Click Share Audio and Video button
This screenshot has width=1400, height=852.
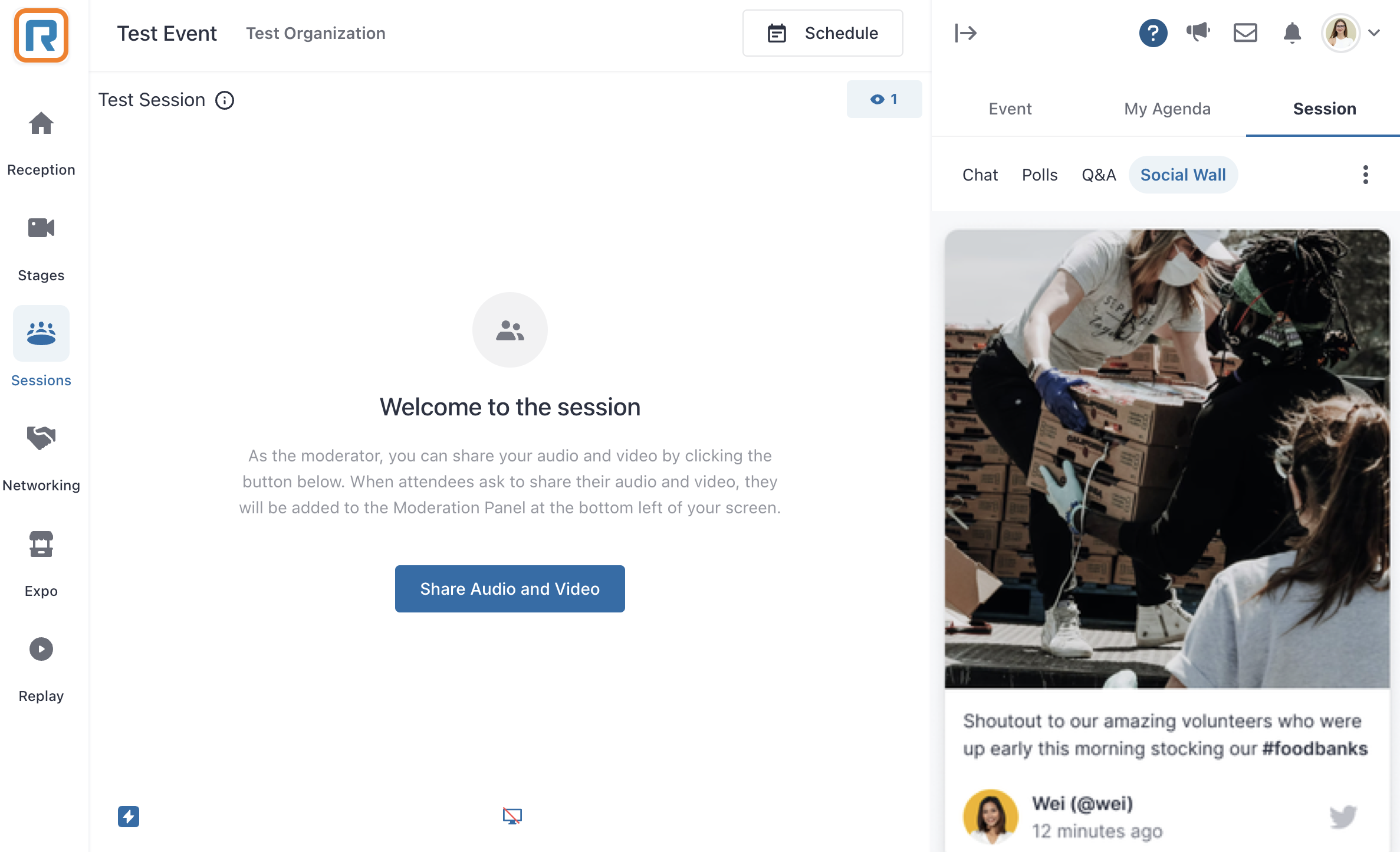click(510, 589)
